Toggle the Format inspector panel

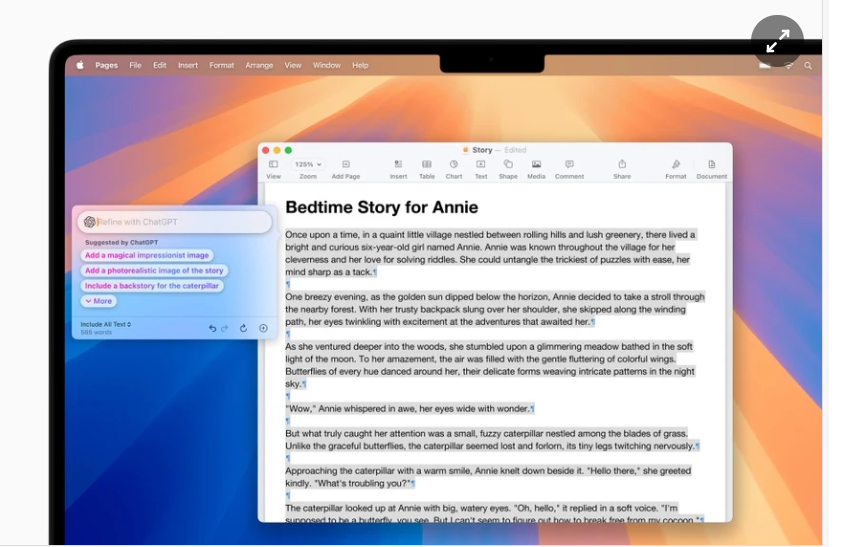[x=676, y=165]
